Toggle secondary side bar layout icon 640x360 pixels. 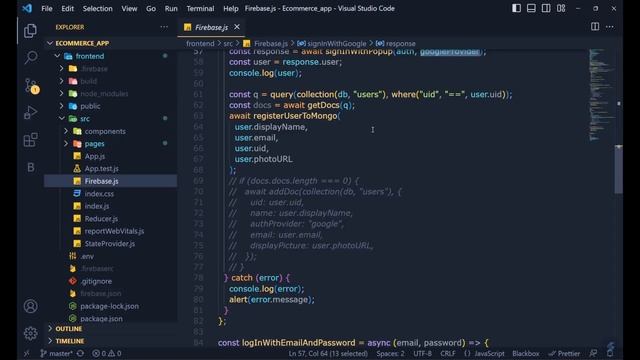pyautogui.click(x=546, y=8)
